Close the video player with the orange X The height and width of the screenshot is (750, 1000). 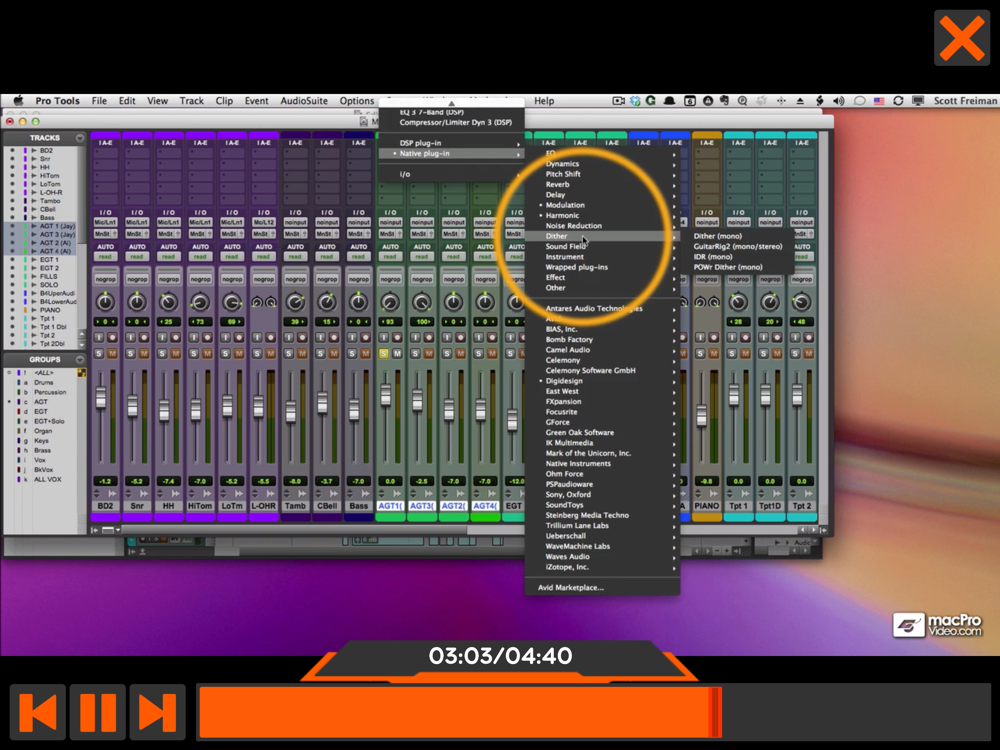tap(962, 38)
